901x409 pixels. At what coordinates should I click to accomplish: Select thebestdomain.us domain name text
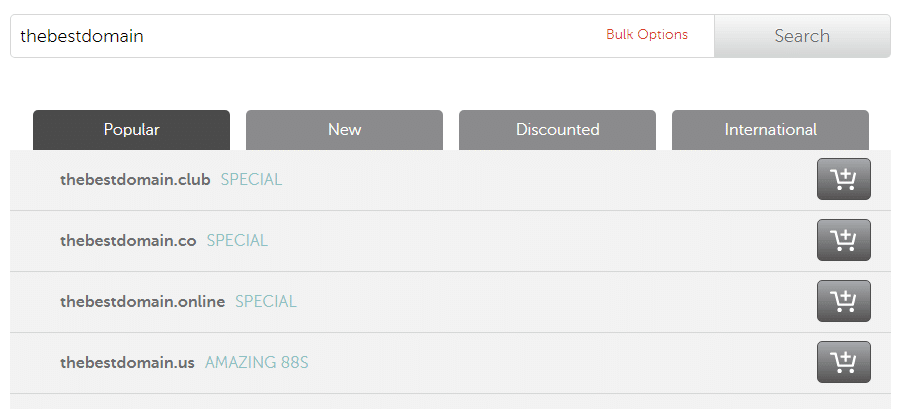[127, 362]
